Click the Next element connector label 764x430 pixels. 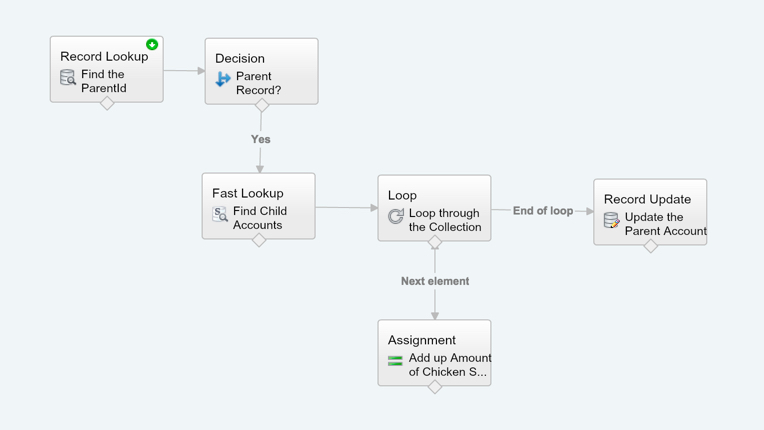tap(435, 281)
